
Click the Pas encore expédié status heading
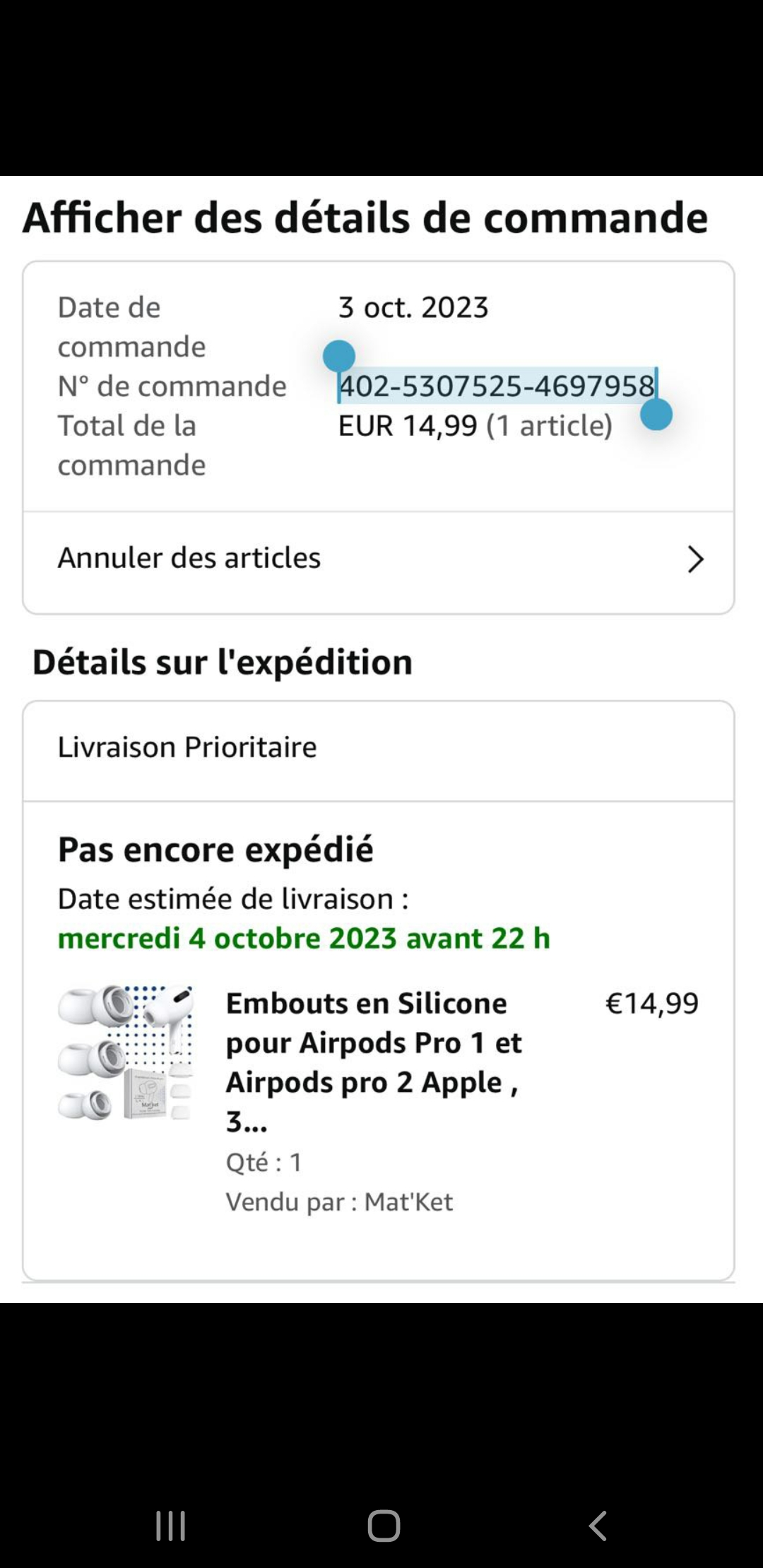pos(215,849)
